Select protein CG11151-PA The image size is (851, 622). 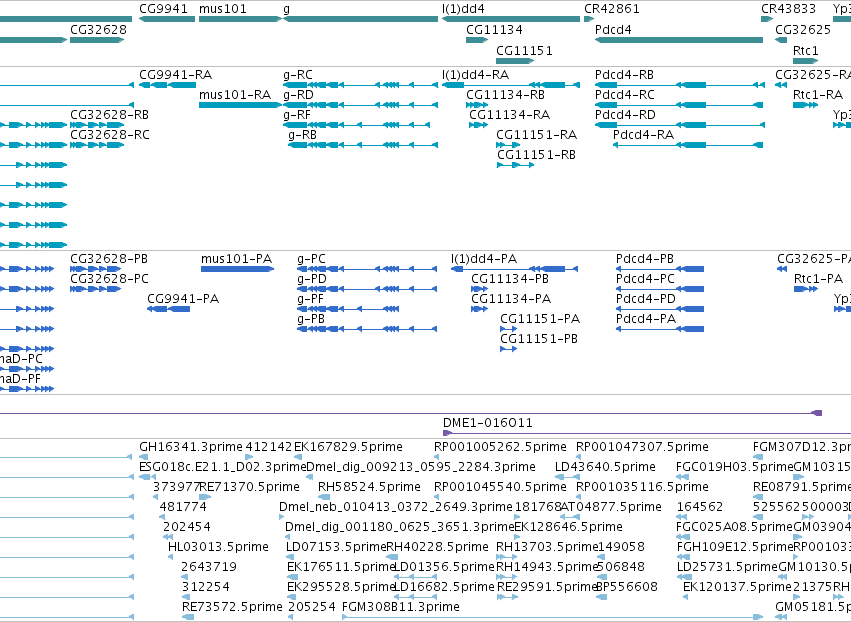pos(540,319)
